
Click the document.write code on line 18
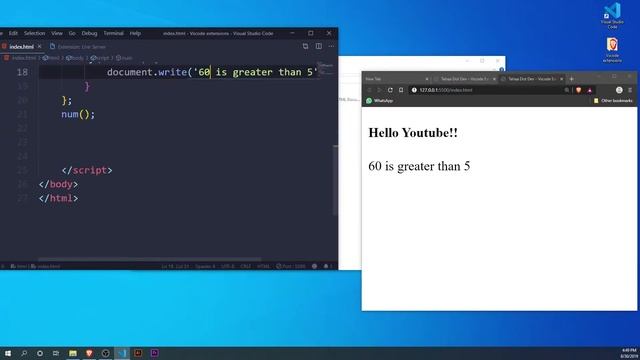click(x=212, y=72)
